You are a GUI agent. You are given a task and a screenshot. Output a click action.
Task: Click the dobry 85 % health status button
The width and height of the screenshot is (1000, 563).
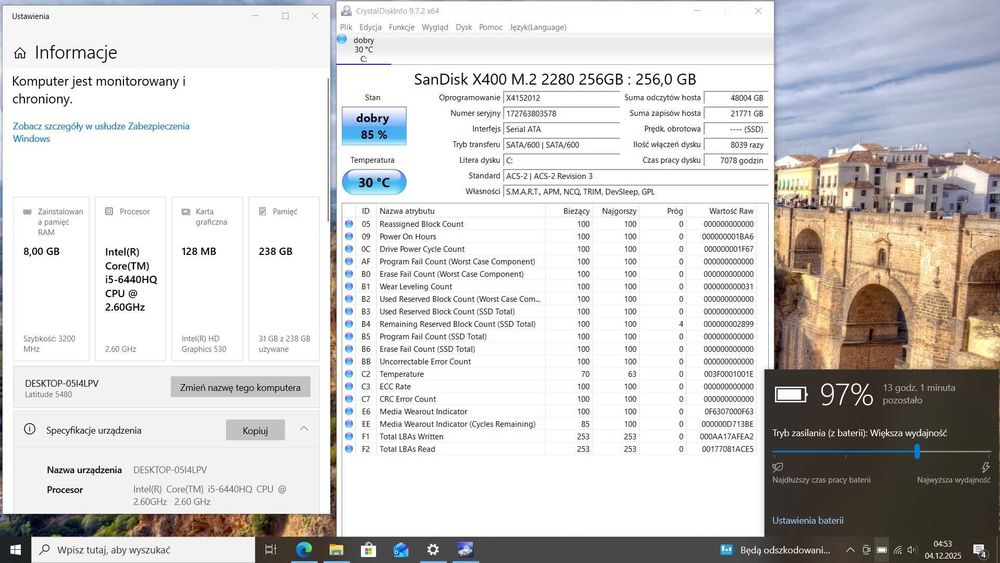point(374,126)
